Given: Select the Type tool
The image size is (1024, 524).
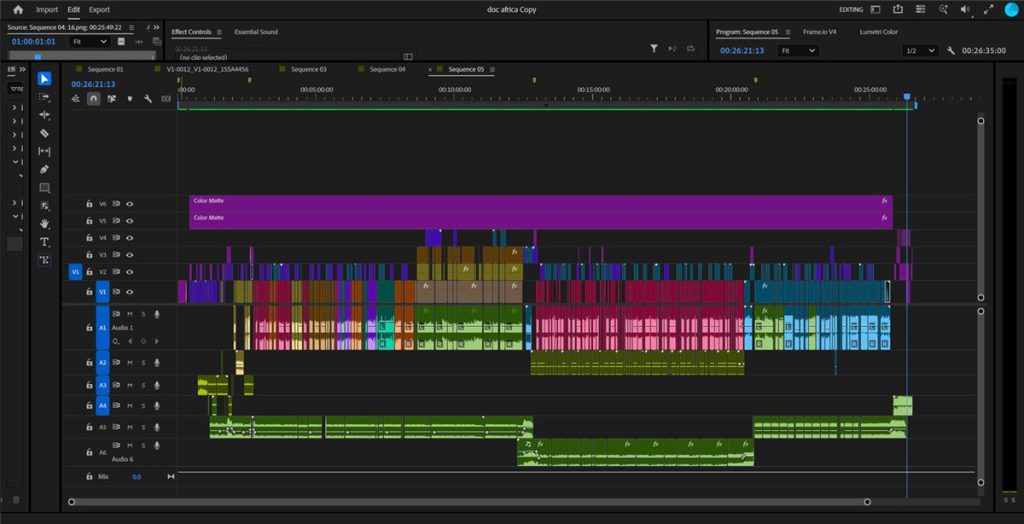Looking at the screenshot, I should [44, 242].
